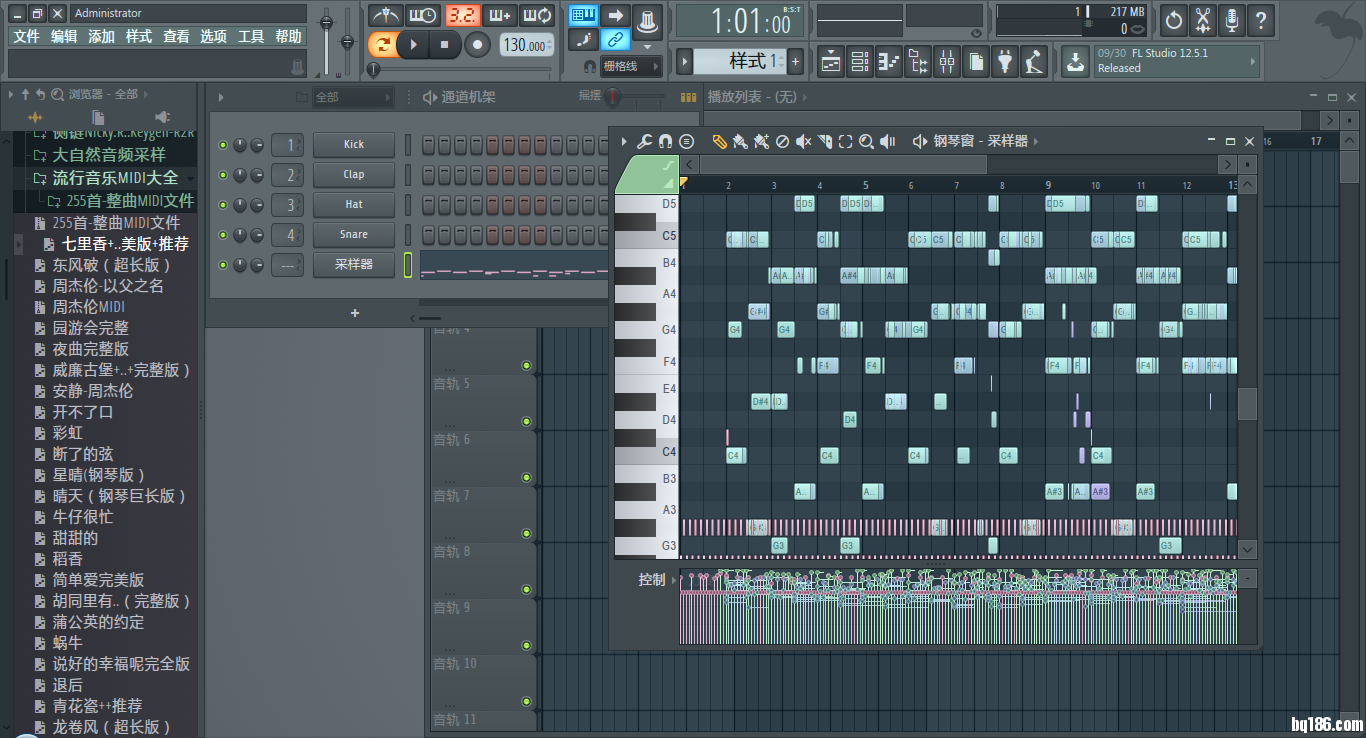
Task: Open the 帮助 menu
Action: (288, 36)
